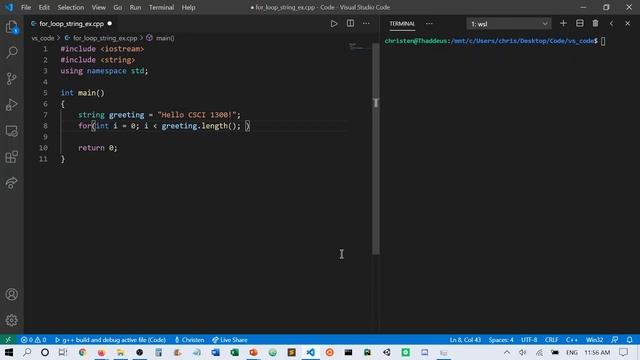
Task: Open notifications bell in status bar
Action: coord(629,340)
